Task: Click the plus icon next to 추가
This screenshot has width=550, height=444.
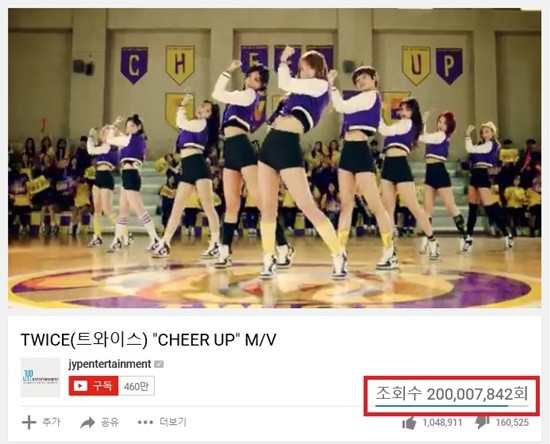Action: click(29, 422)
